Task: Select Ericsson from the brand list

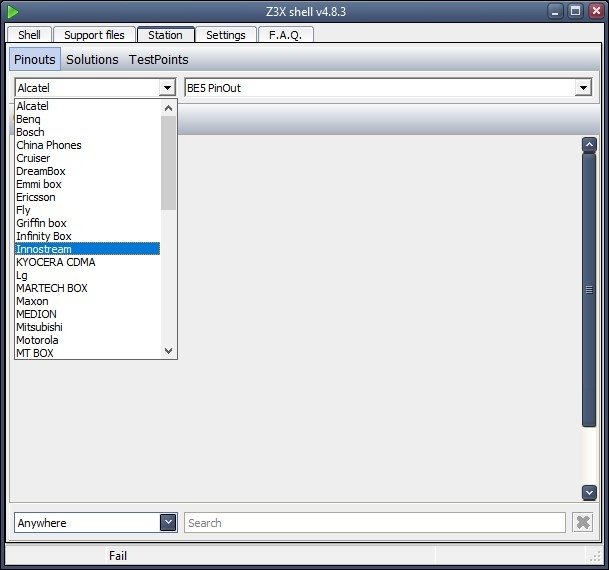Action: pyautogui.click(x=87, y=197)
